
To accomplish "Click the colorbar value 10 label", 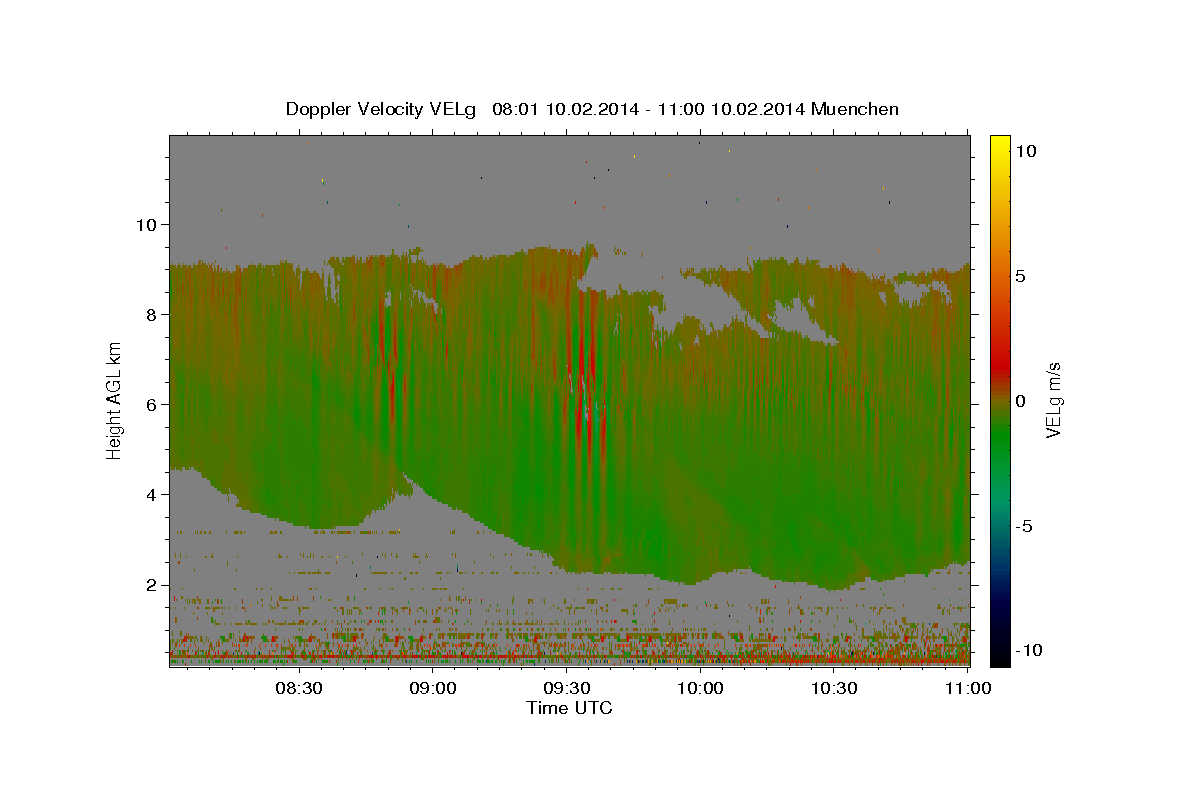I will pyautogui.click(x=1026, y=150).
